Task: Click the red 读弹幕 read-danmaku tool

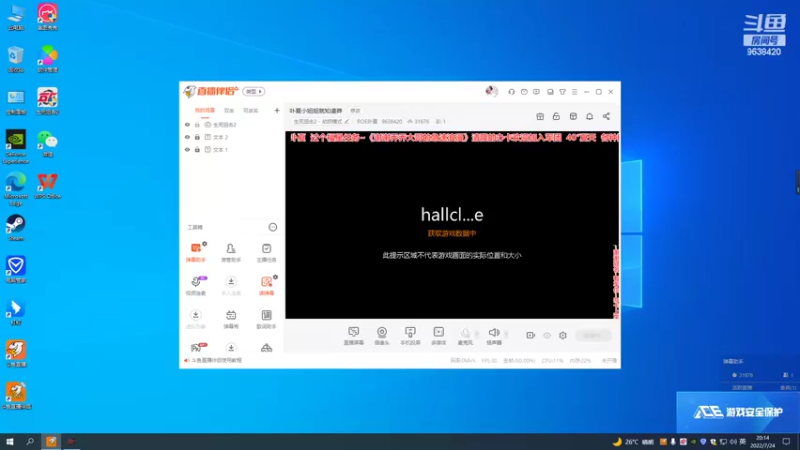Action: 266,286
